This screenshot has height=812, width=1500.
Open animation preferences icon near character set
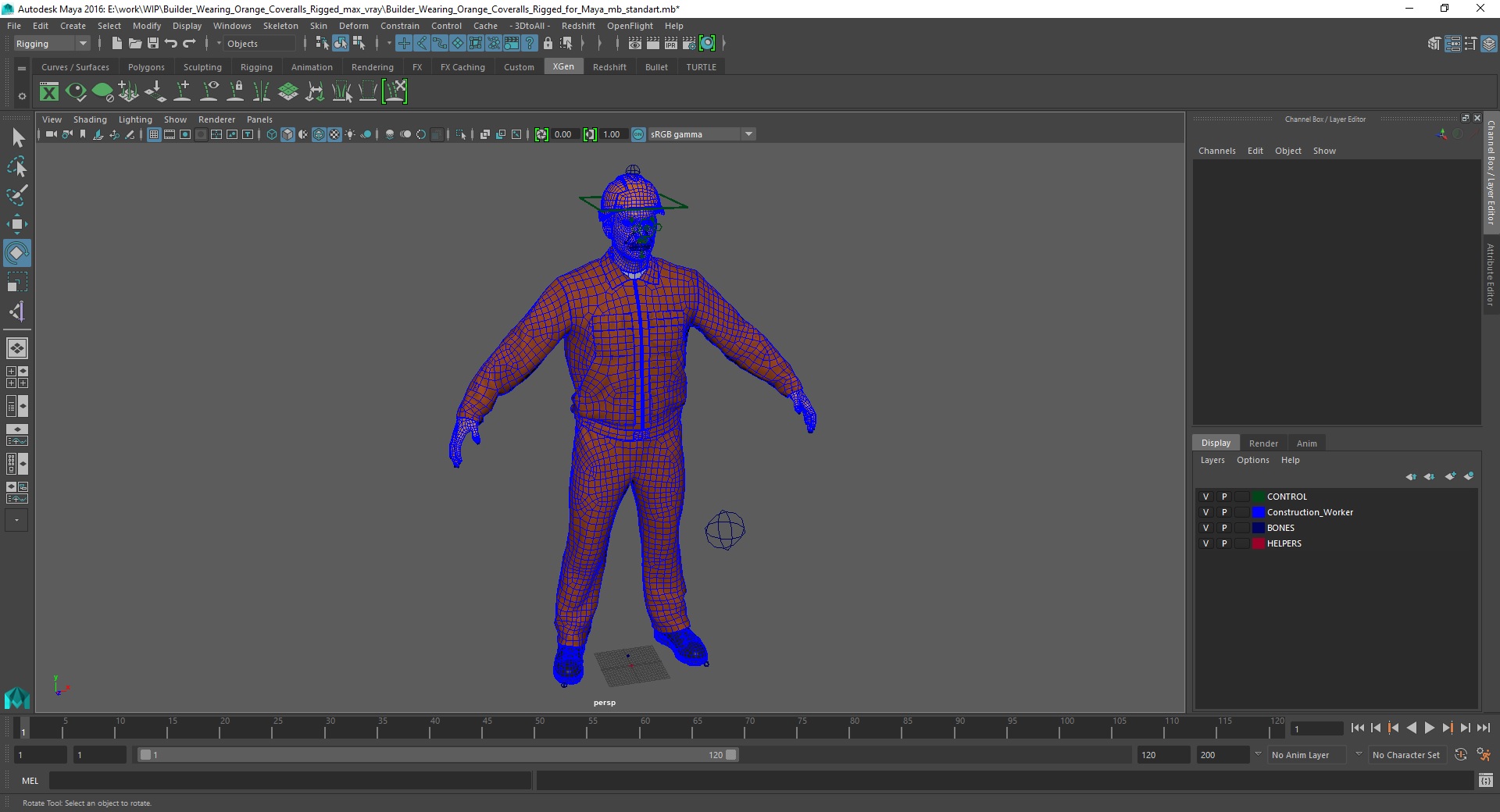coord(1484,755)
